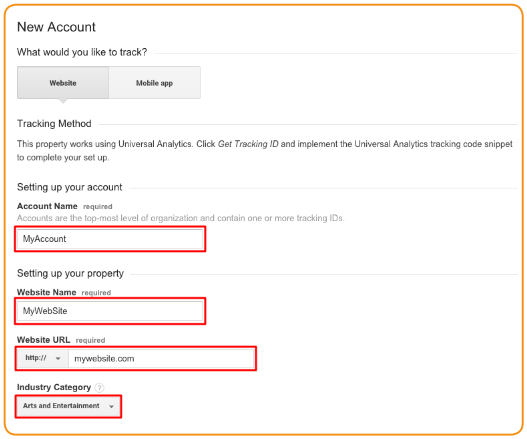Click the What would you like to track heading
The width and height of the screenshot is (527, 439).
(x=82, y=52)
